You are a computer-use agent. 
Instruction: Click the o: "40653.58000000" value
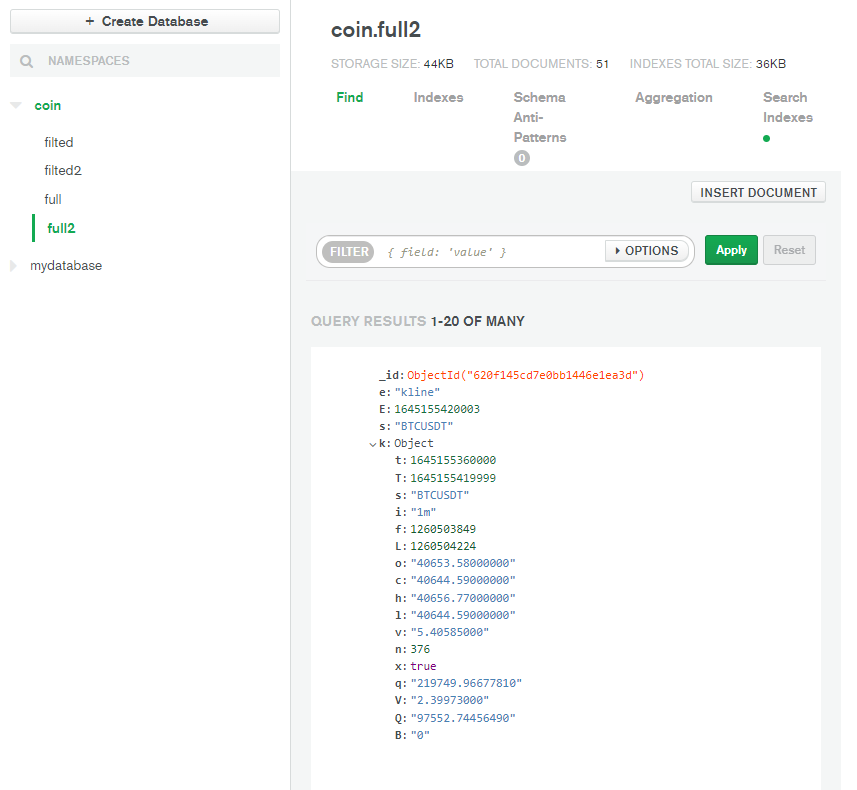pos(463,563)
